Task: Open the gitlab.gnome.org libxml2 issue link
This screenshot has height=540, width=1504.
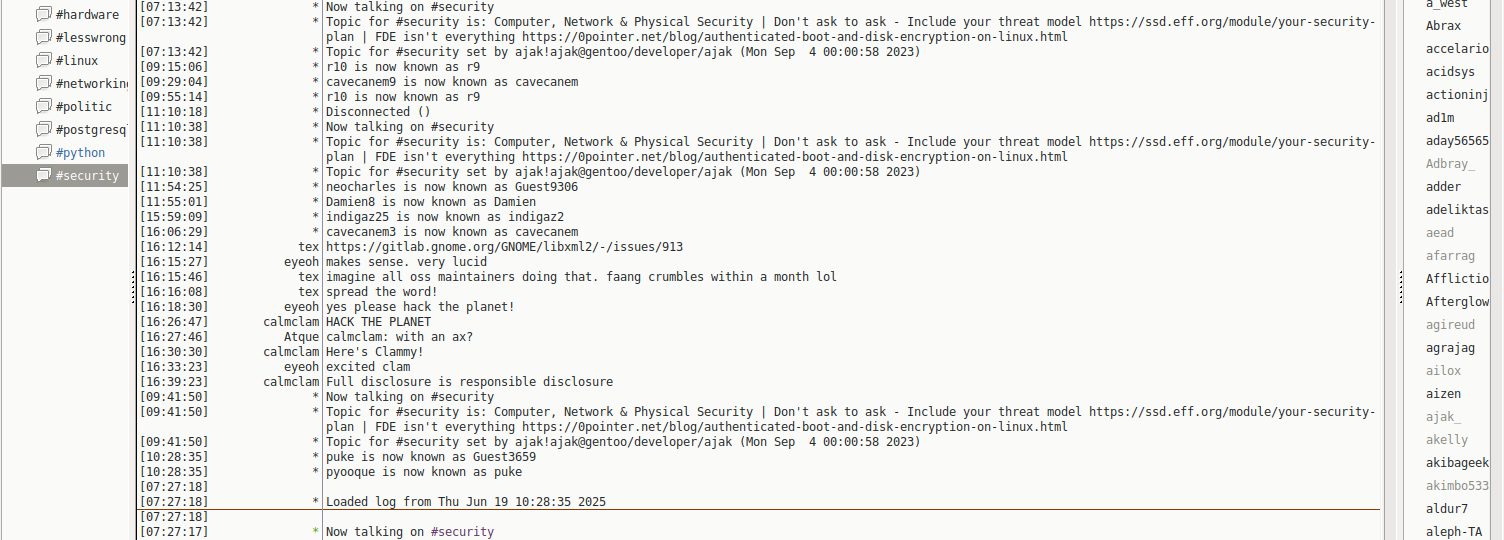Action: tap(504, 247)
